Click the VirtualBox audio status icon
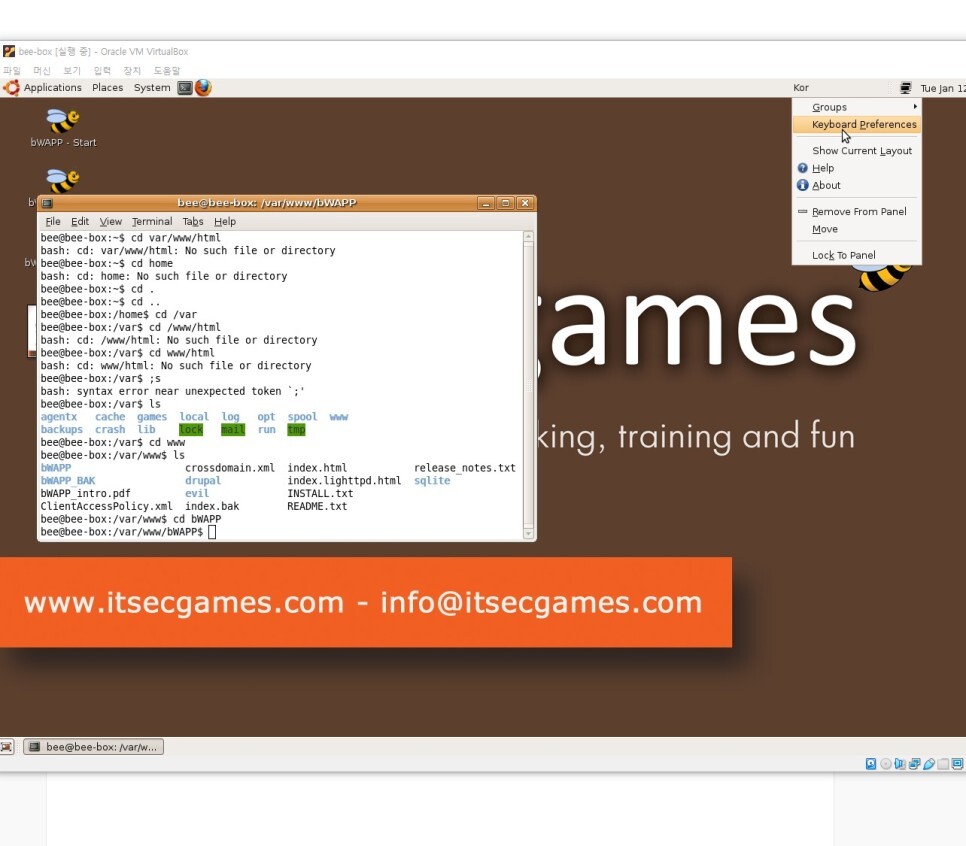966x846 pixels. tap(899, 764)
